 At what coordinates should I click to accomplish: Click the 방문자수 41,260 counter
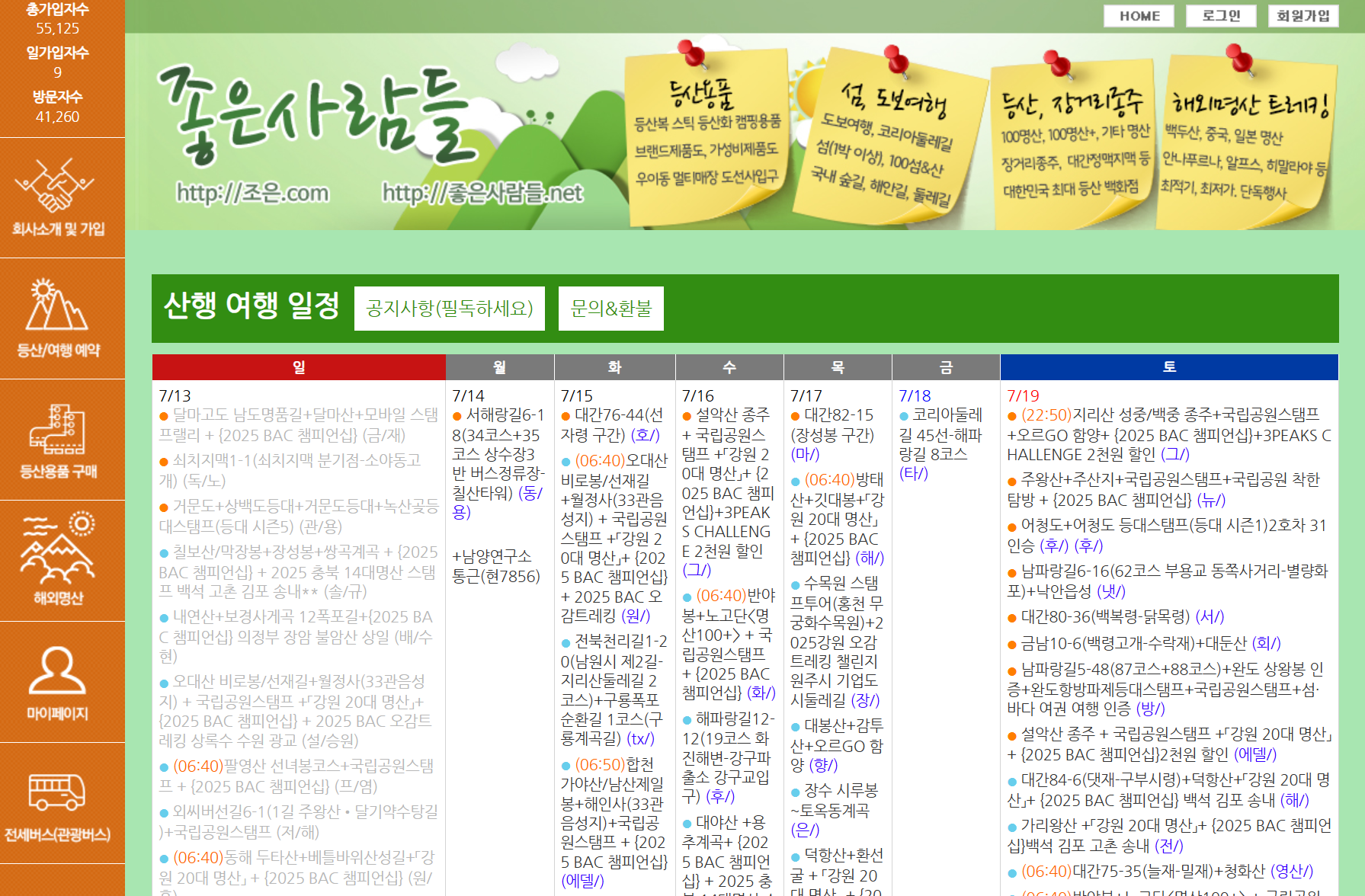[x=58, y=107]
